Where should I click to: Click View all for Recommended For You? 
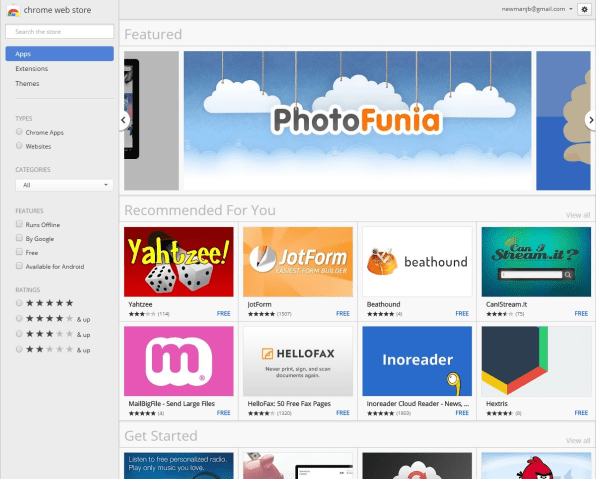[578, 215]
